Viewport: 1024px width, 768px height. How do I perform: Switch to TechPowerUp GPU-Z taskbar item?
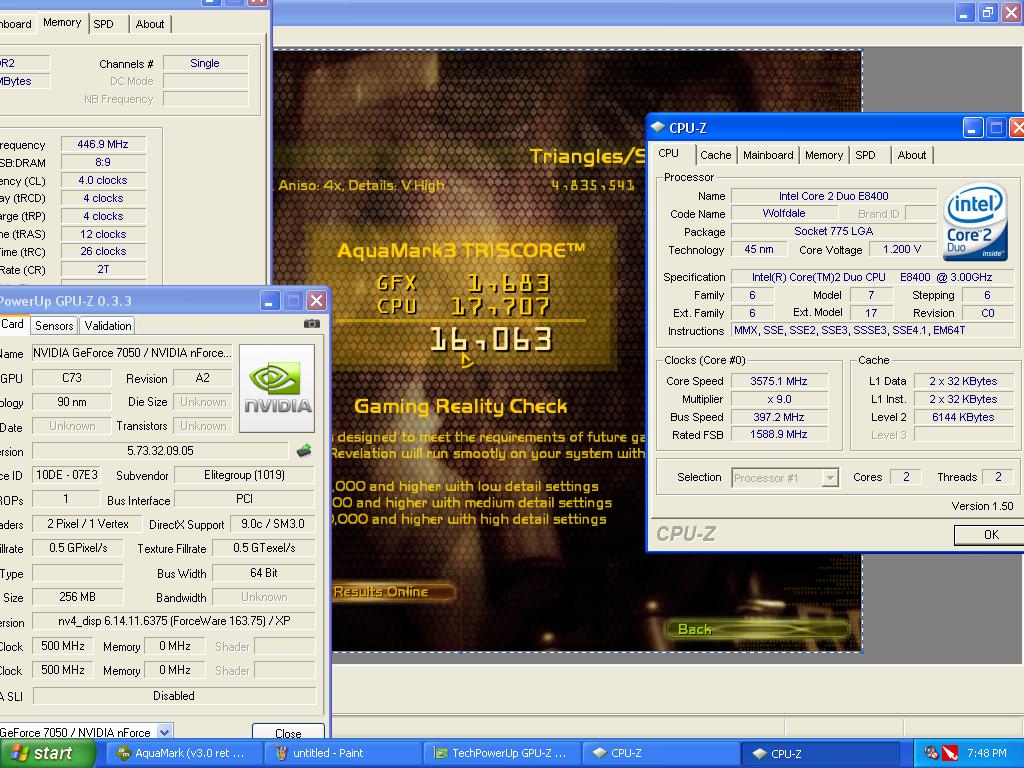(502, 753)
